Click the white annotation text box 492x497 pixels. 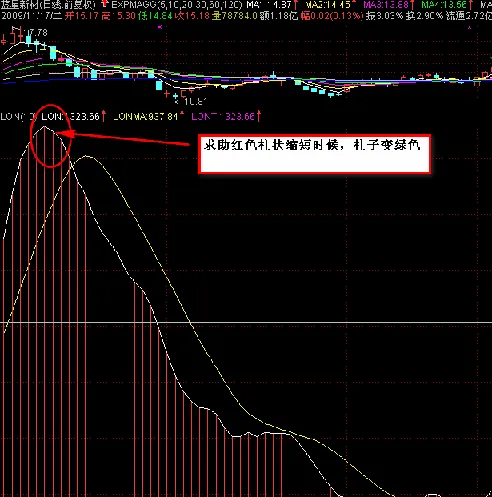314,154
